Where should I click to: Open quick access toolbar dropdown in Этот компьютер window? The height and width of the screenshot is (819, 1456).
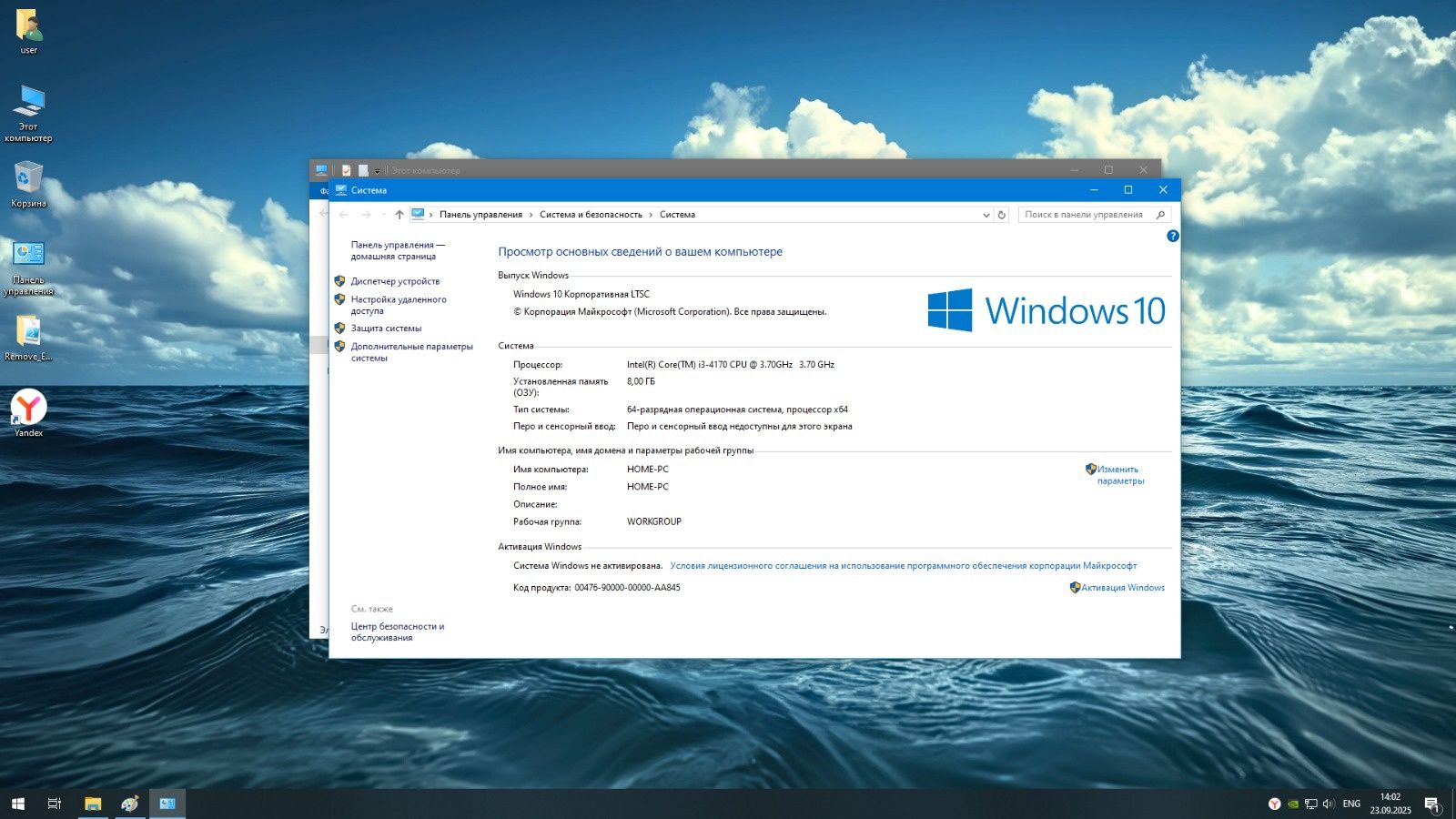coord(377,171)
